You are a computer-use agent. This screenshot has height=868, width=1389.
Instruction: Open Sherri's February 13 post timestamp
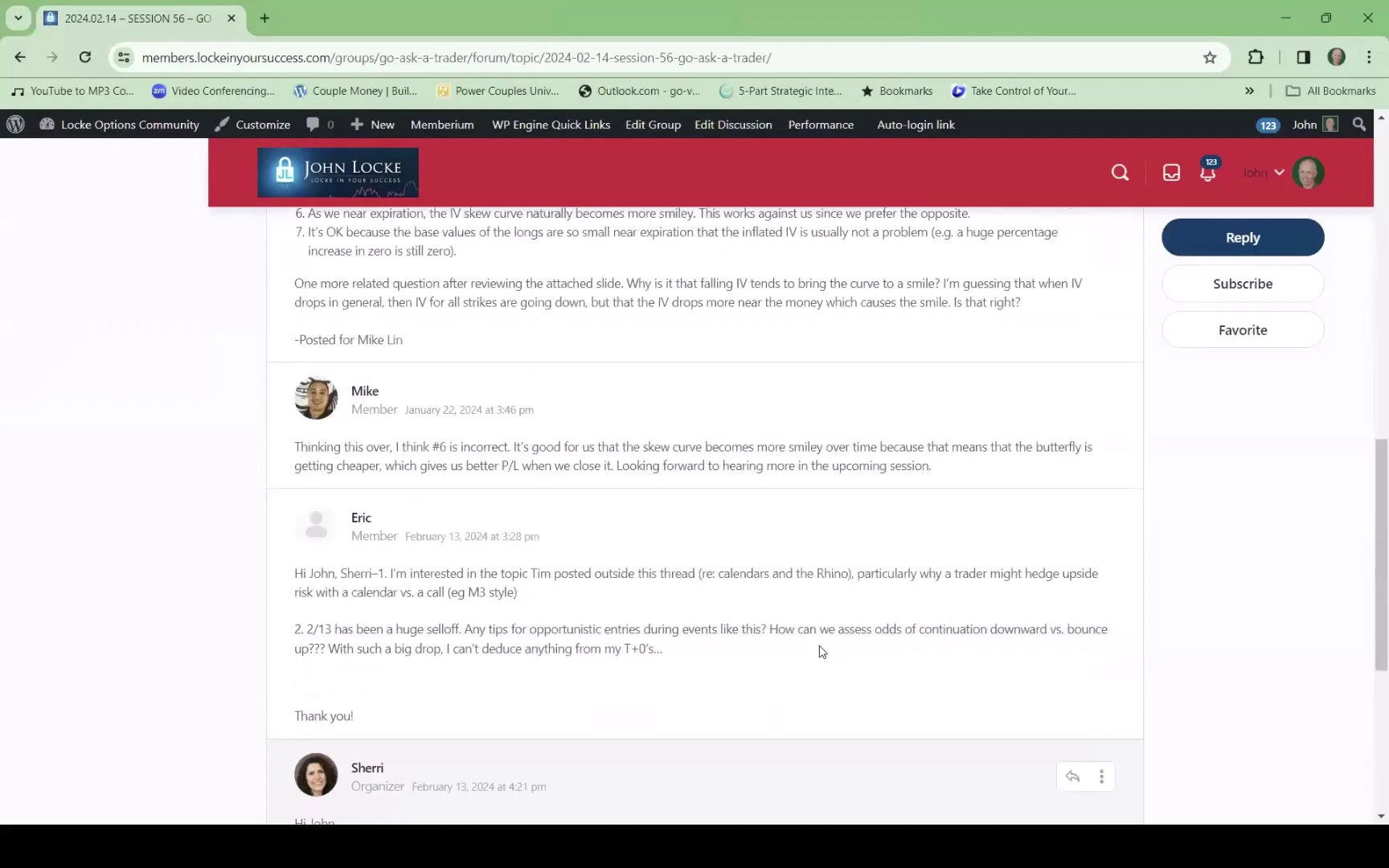click(479, 787)
